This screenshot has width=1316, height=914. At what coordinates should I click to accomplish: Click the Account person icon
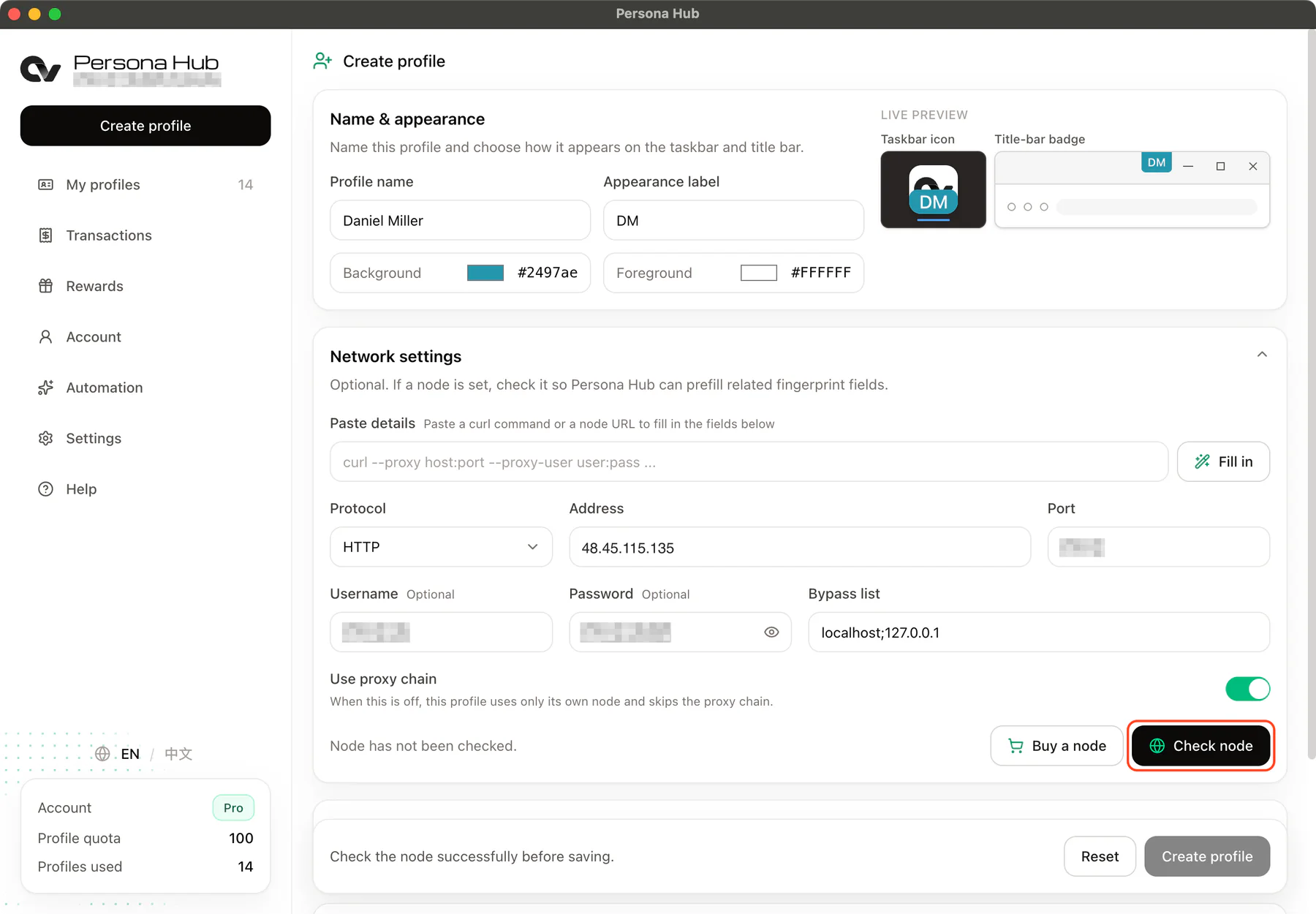point(45,337)
